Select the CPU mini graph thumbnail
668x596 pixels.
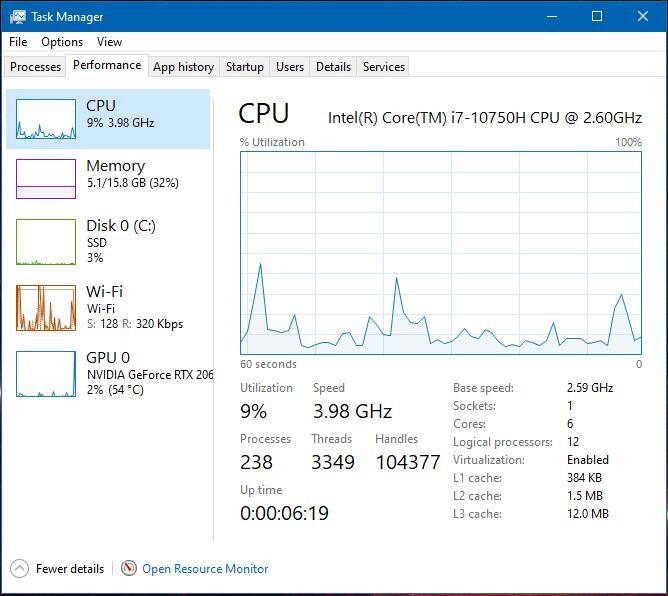click(x=46, y=119)
